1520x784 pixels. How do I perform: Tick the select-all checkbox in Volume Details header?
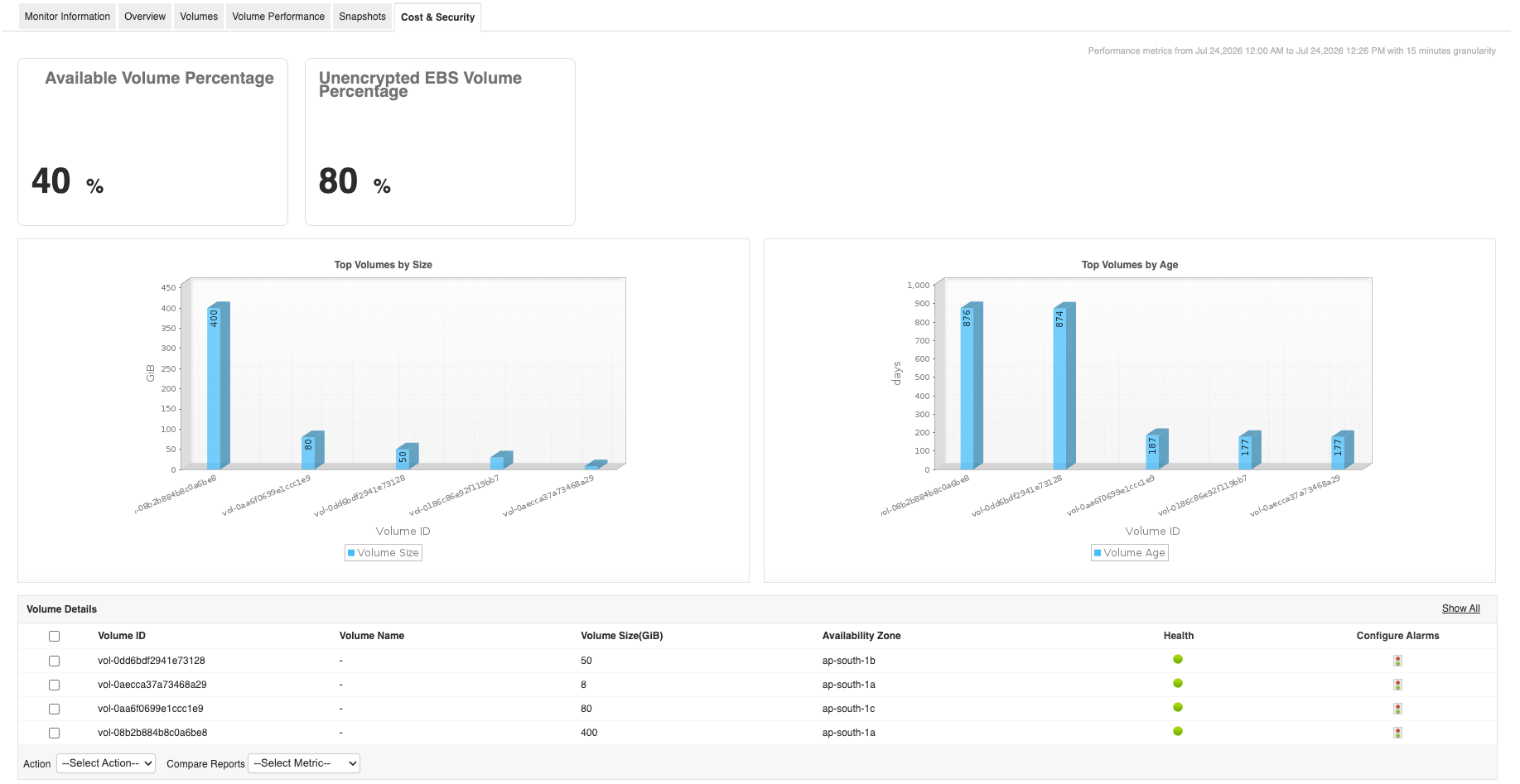pos(54,636)
